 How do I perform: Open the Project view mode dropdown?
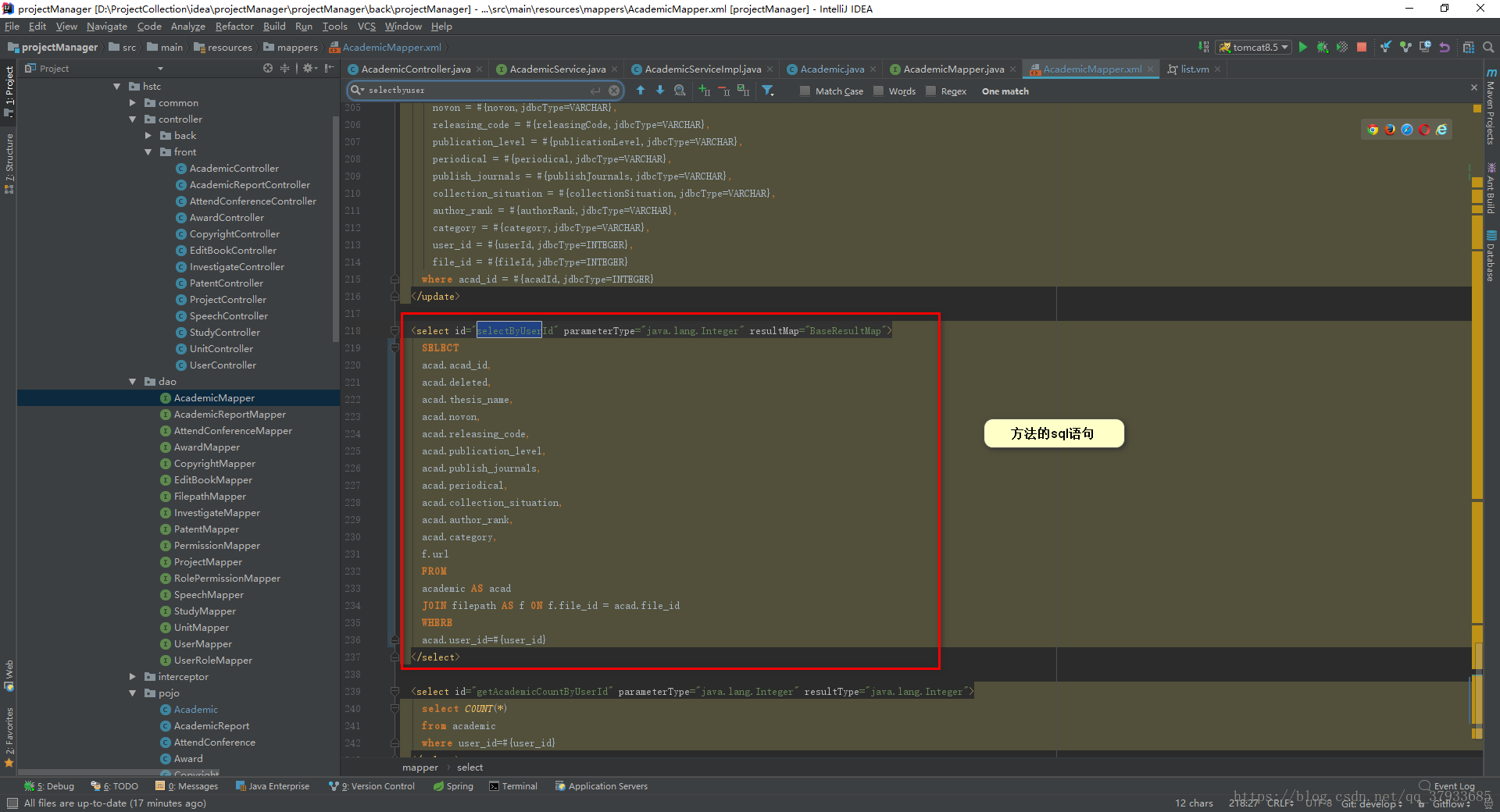point(160,69)
